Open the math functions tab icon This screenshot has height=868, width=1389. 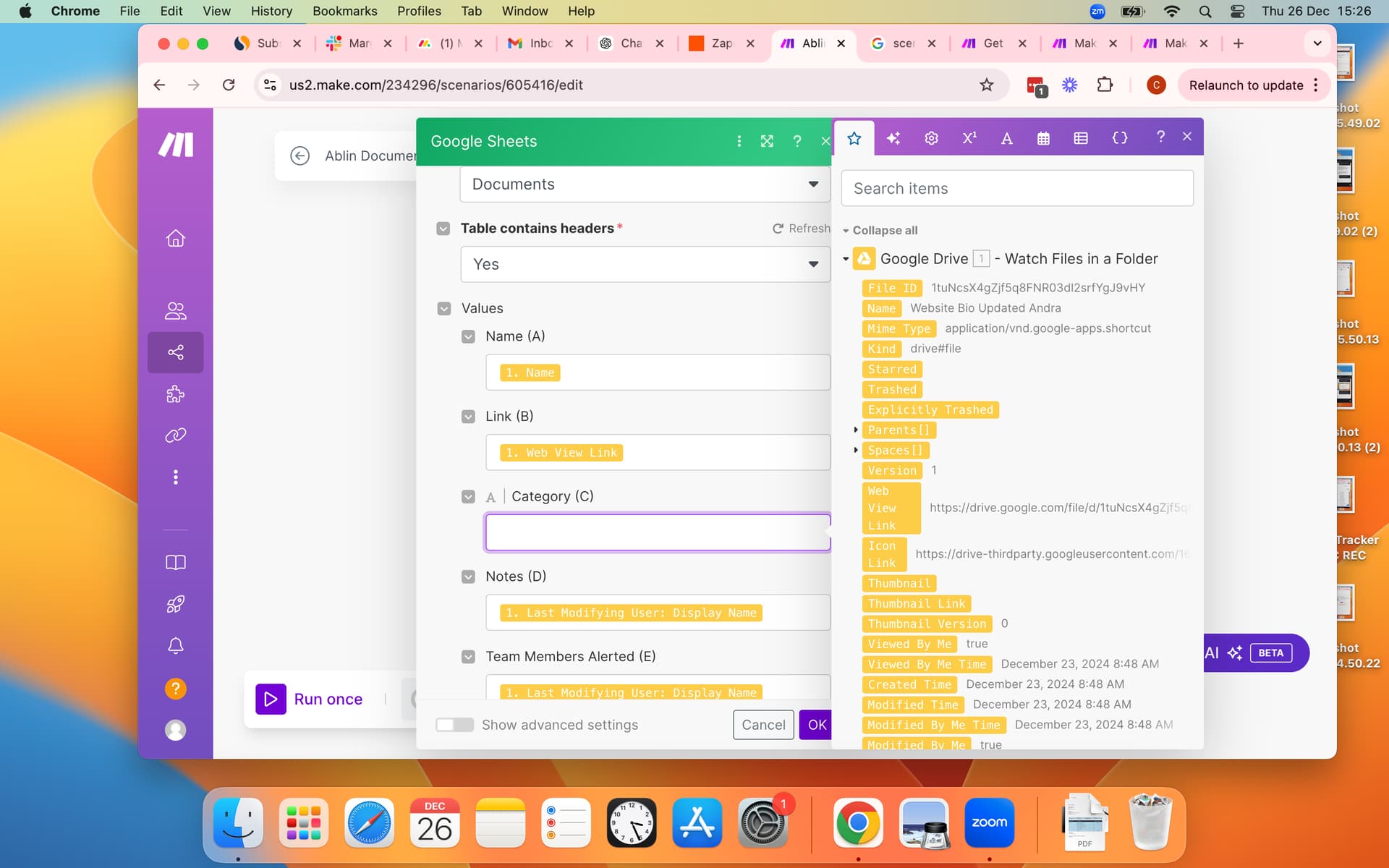click(969, 138)
